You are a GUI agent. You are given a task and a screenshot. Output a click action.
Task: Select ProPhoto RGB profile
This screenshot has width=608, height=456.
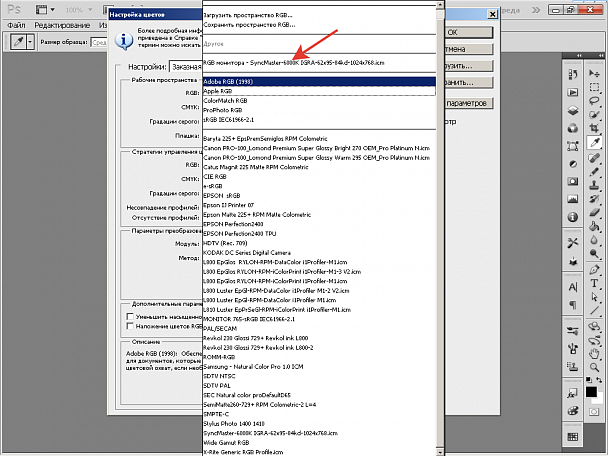pyautogui.click(x=320, y=110)
